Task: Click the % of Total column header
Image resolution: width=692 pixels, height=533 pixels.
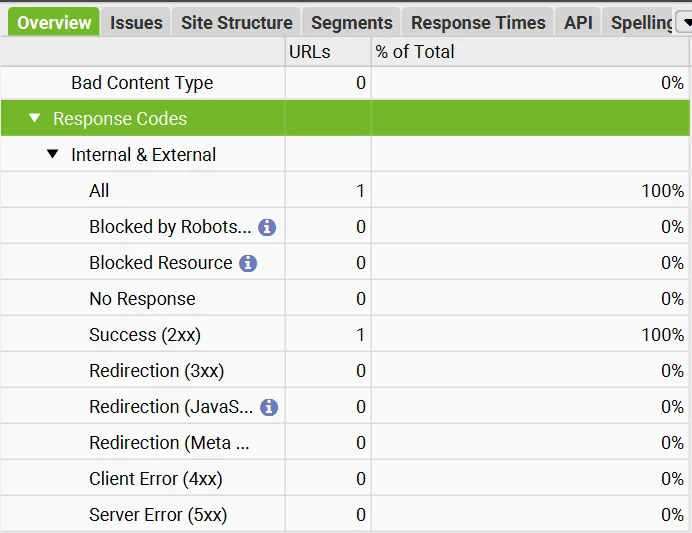Action: coord(414,51)
